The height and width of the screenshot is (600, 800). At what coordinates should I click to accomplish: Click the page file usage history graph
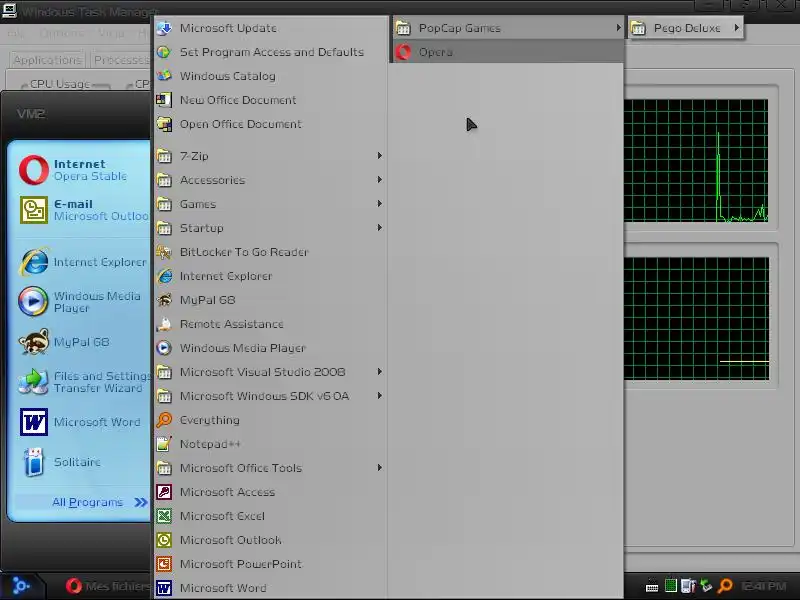pos(696,318)
